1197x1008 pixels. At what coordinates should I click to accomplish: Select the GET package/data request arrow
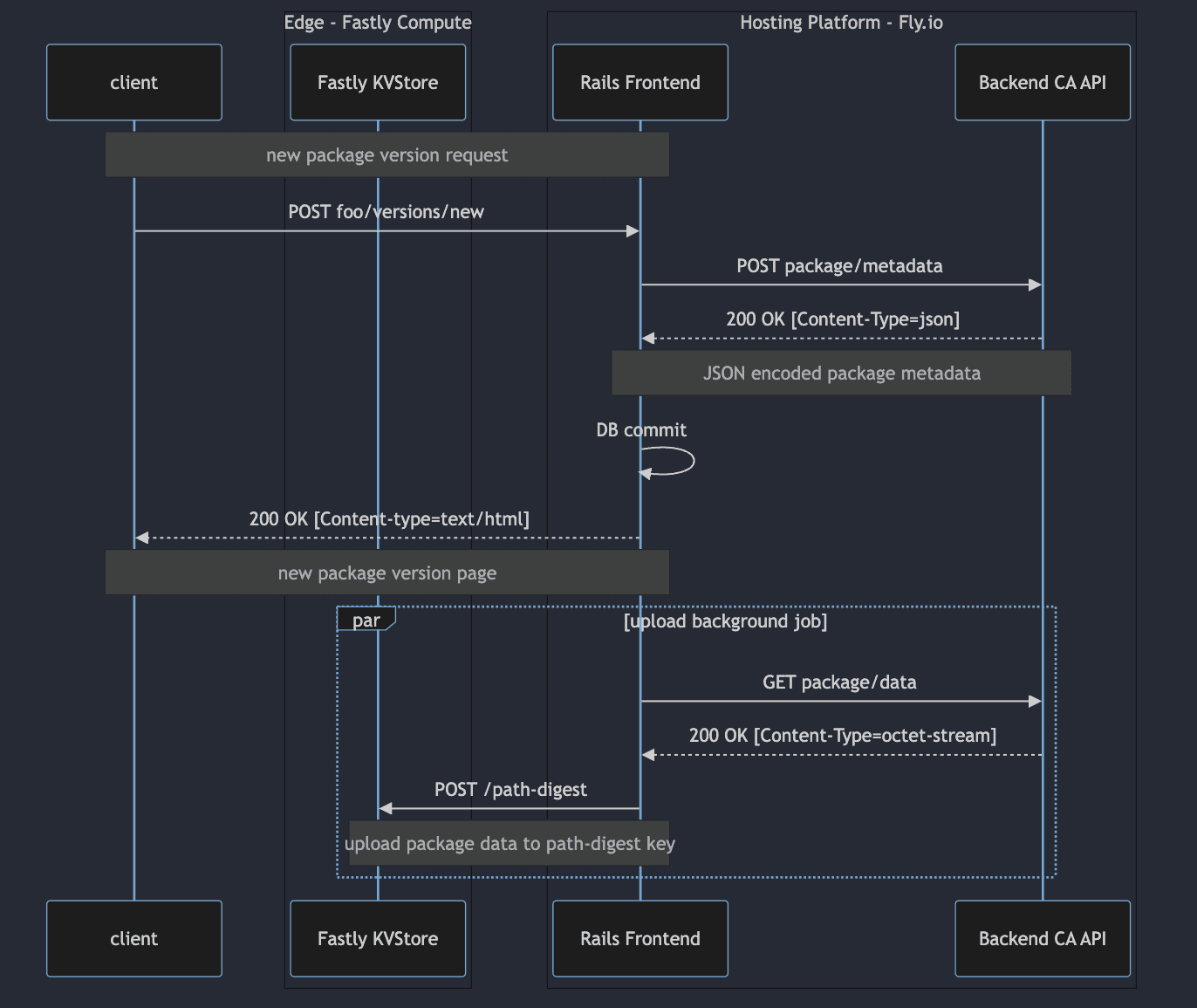(839, 701)
